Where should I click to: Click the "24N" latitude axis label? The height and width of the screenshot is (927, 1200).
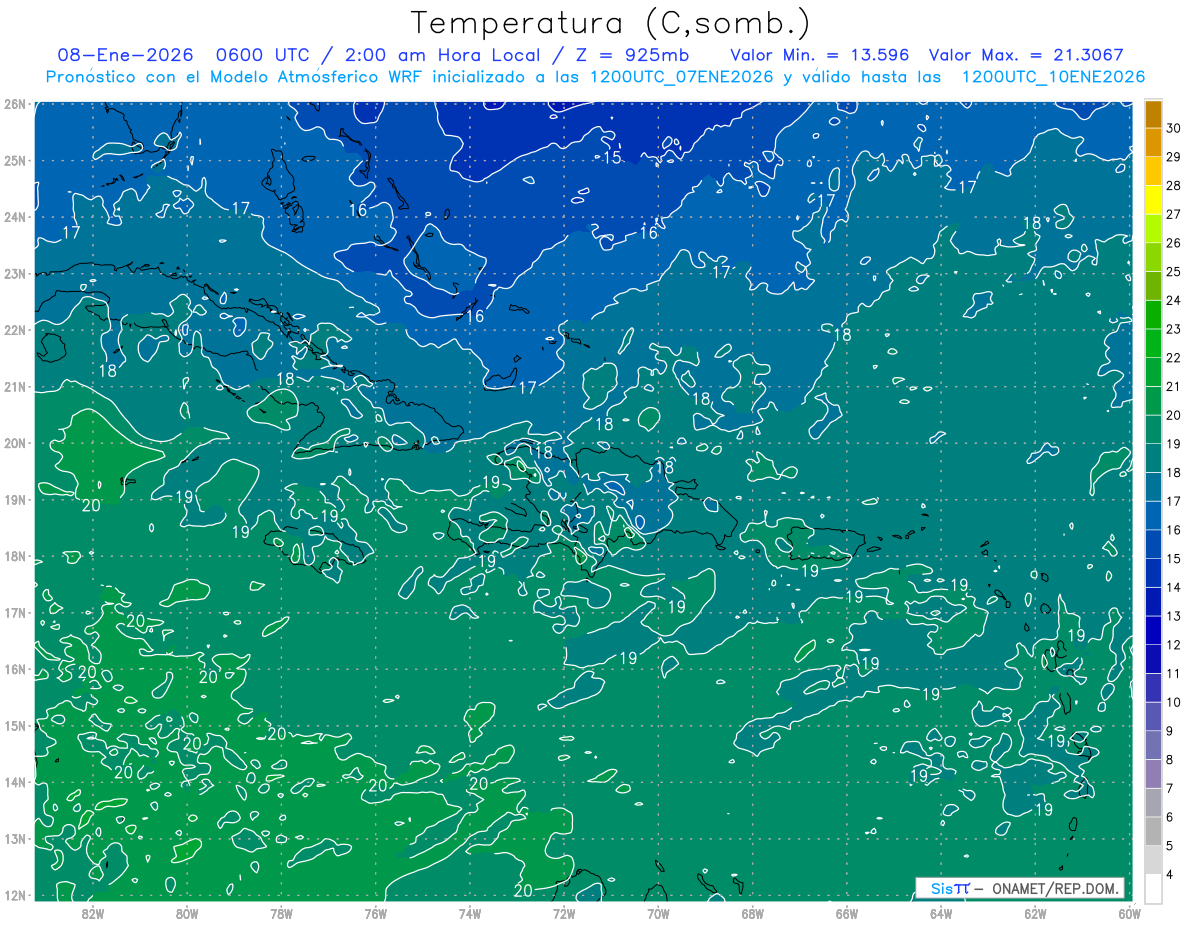15,217
